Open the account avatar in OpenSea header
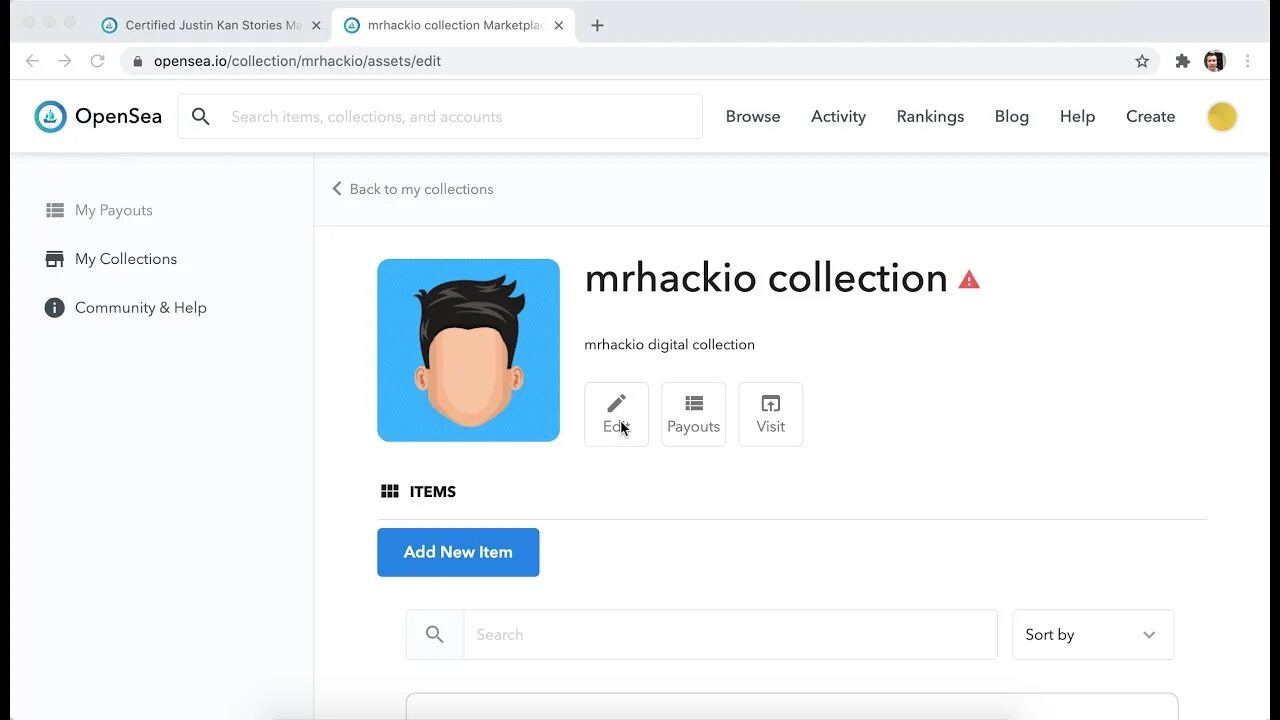The height and width of the screenshot is (720, 1280). 1222,117
